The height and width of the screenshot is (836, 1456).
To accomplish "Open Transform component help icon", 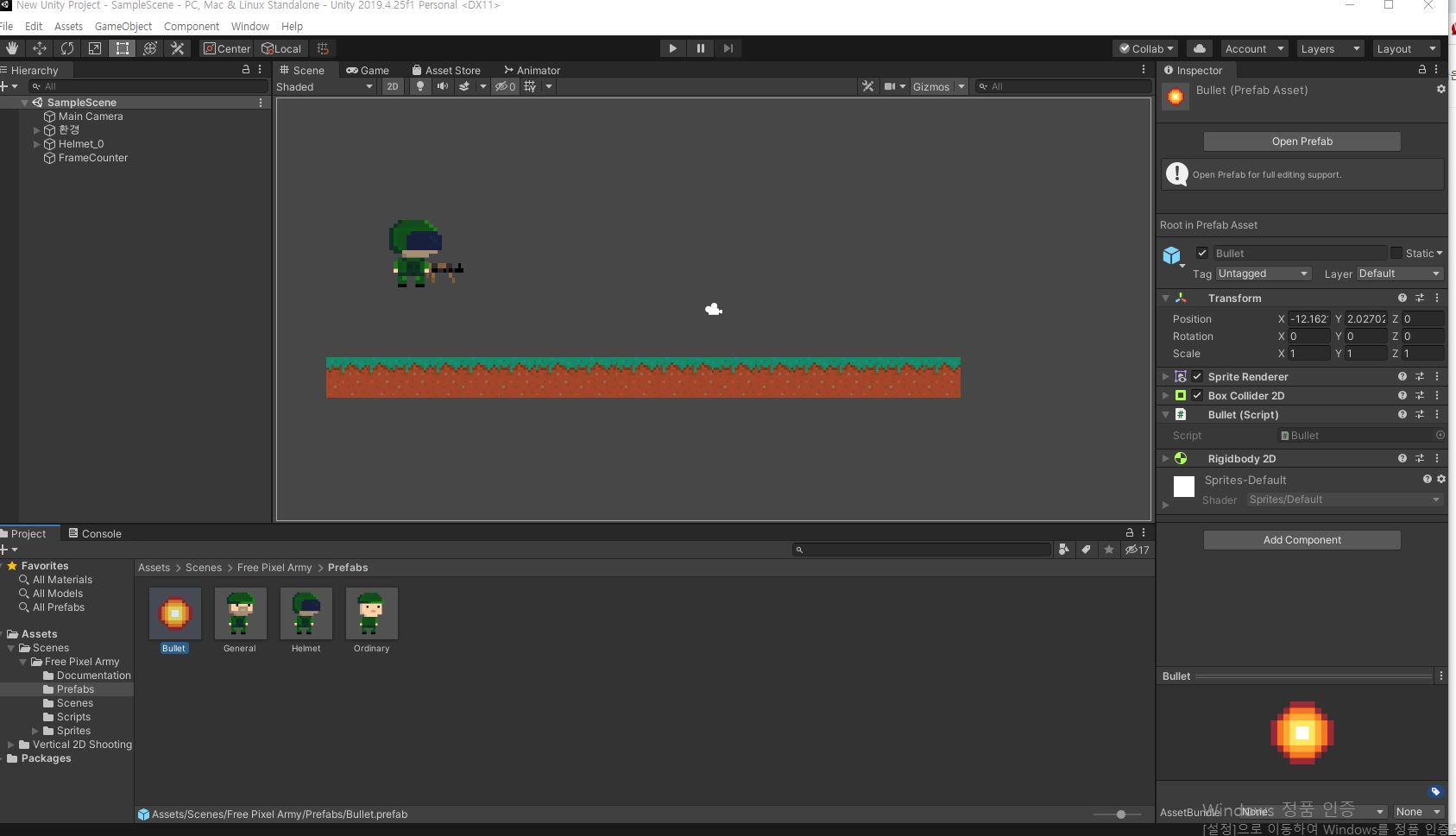I will (x=1402, y=298).
